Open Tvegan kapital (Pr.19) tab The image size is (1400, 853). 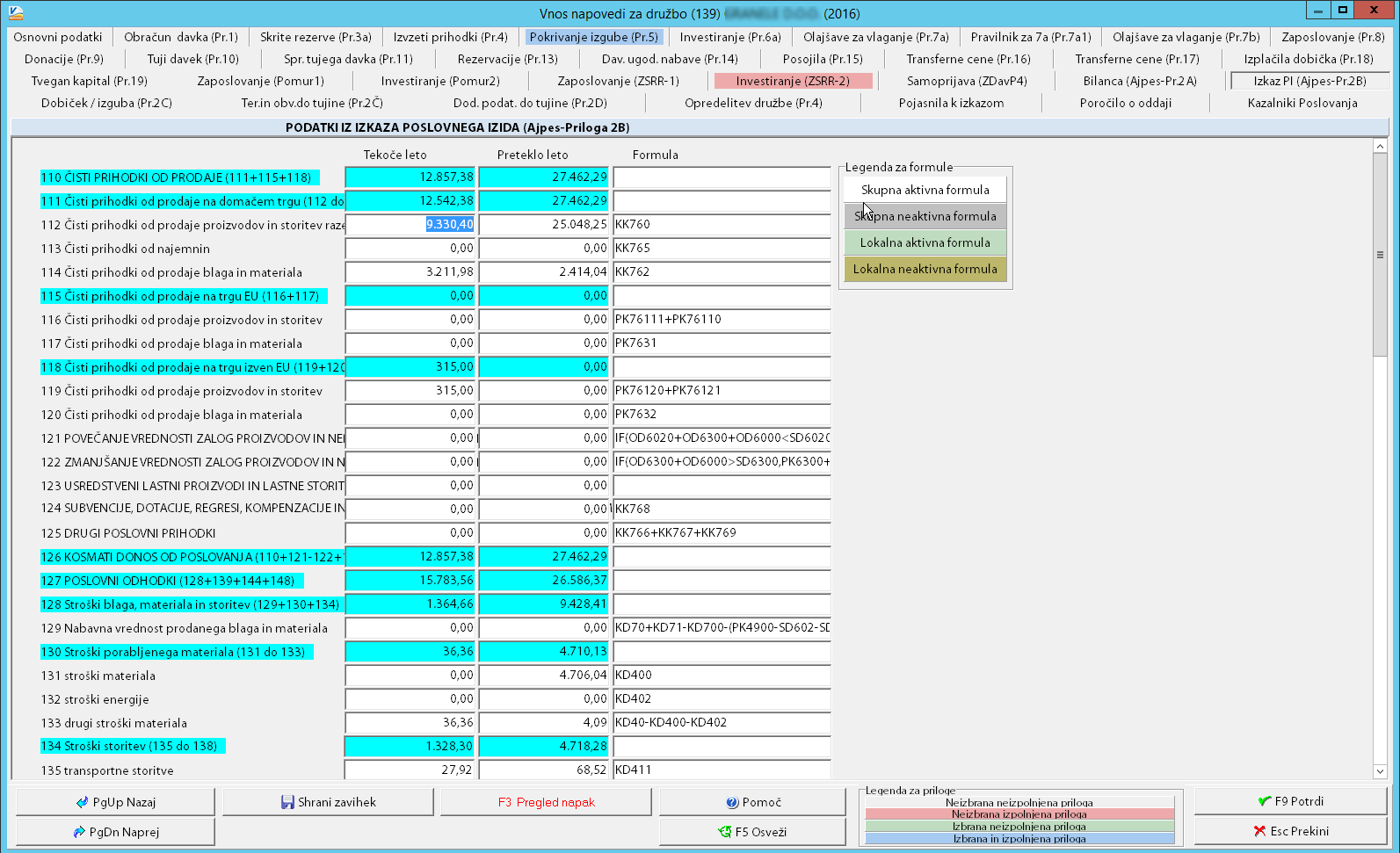[90, 81]
